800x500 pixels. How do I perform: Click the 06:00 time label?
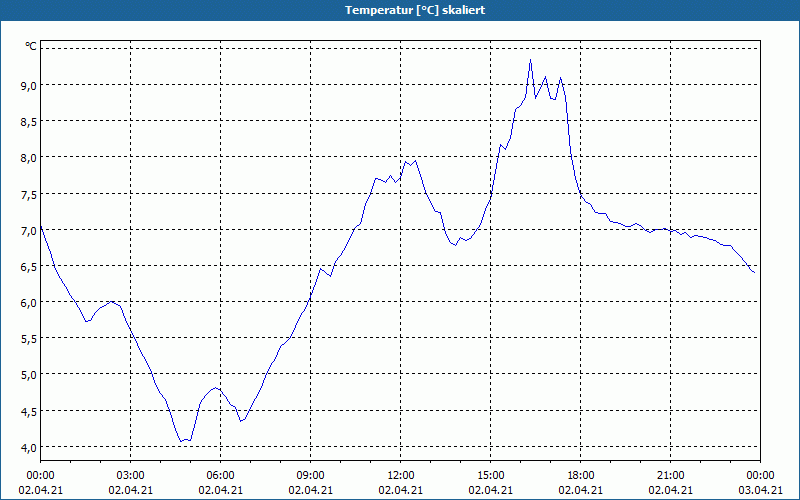[220, 476]
